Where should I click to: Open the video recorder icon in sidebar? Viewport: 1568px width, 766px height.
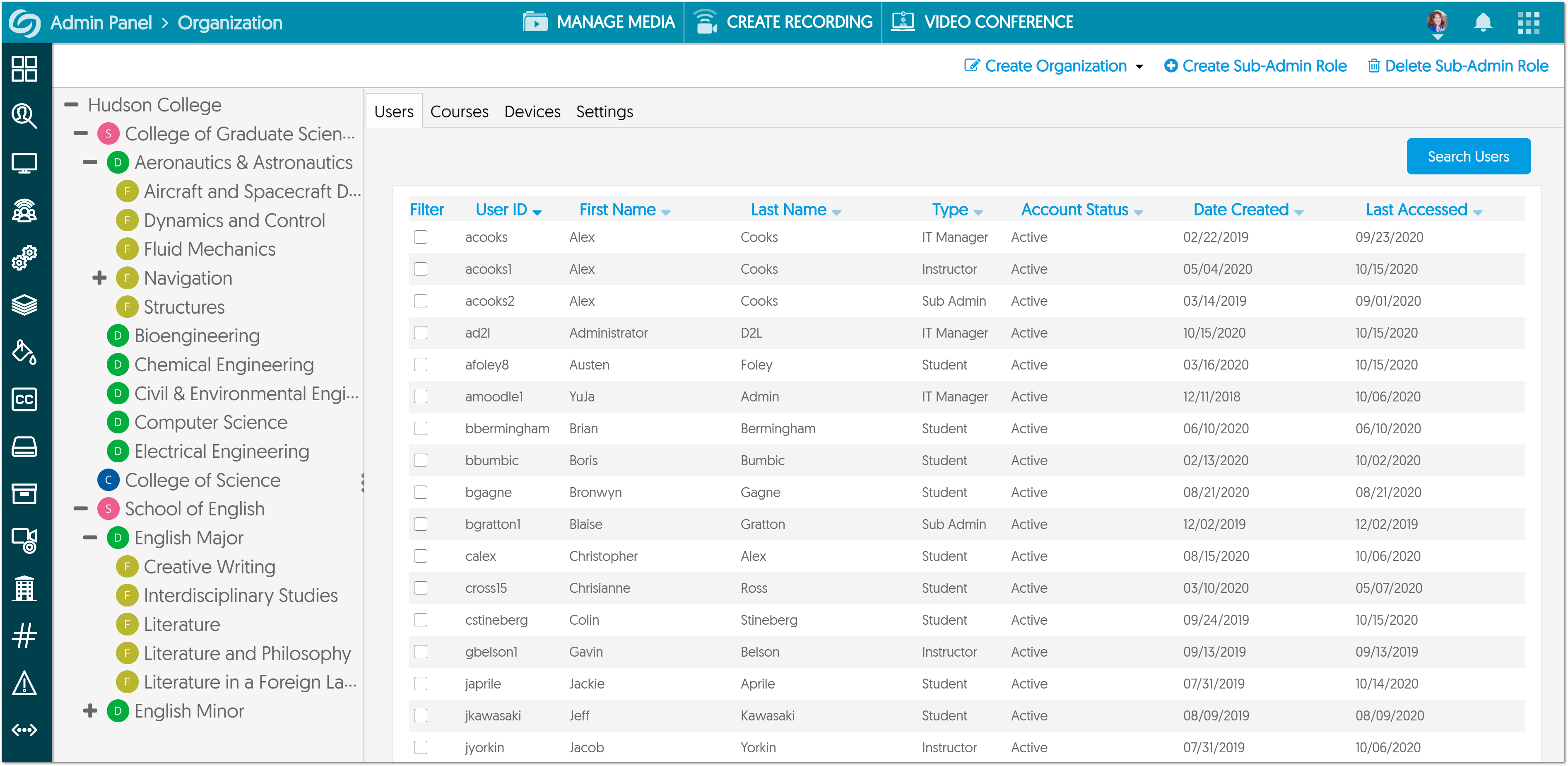pyautogui.click(x=24, y=539)
